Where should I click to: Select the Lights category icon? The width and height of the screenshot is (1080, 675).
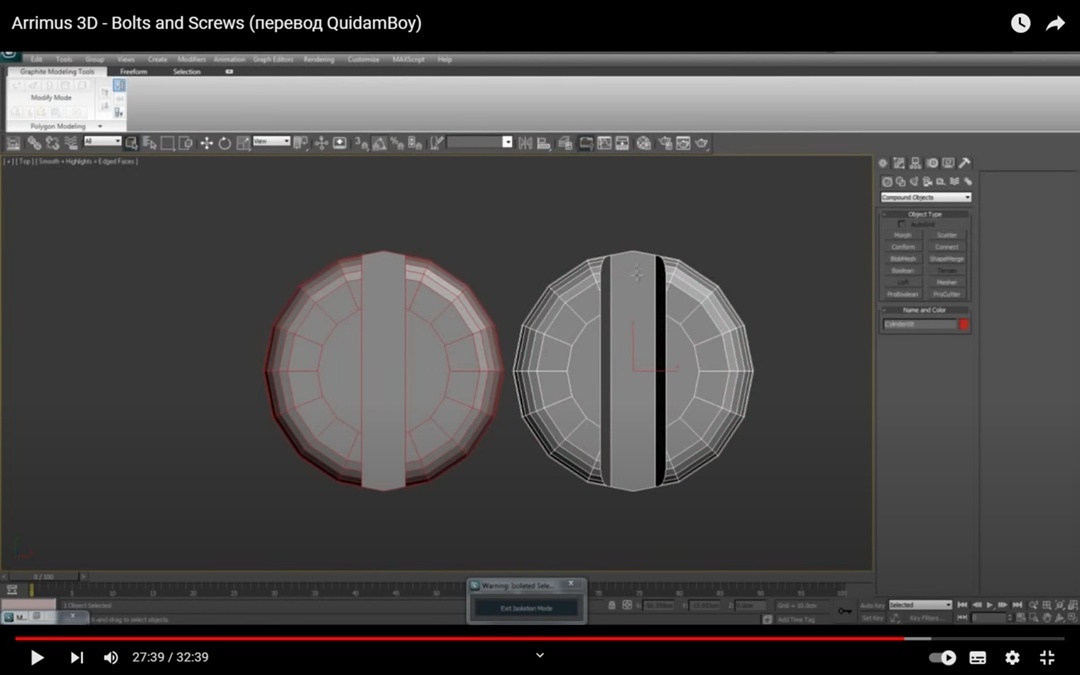click(914, 182)
